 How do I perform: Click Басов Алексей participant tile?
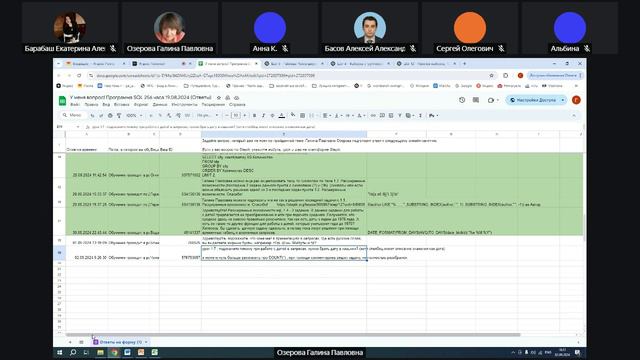[370, 29]
